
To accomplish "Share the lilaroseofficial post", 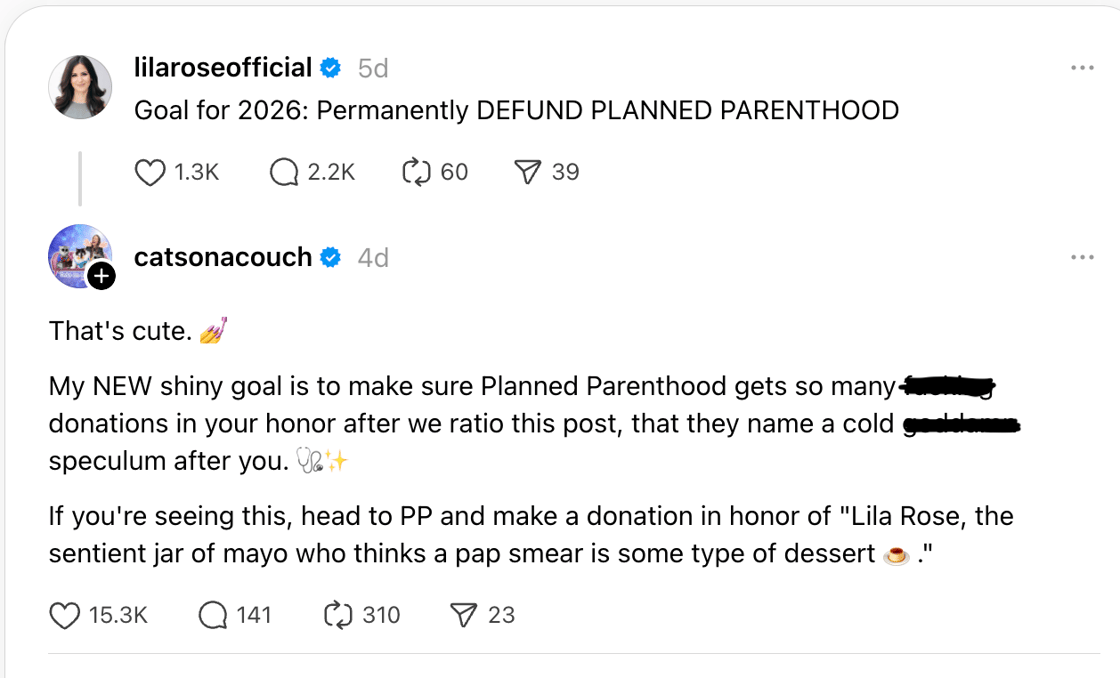I will coord(527,173).
